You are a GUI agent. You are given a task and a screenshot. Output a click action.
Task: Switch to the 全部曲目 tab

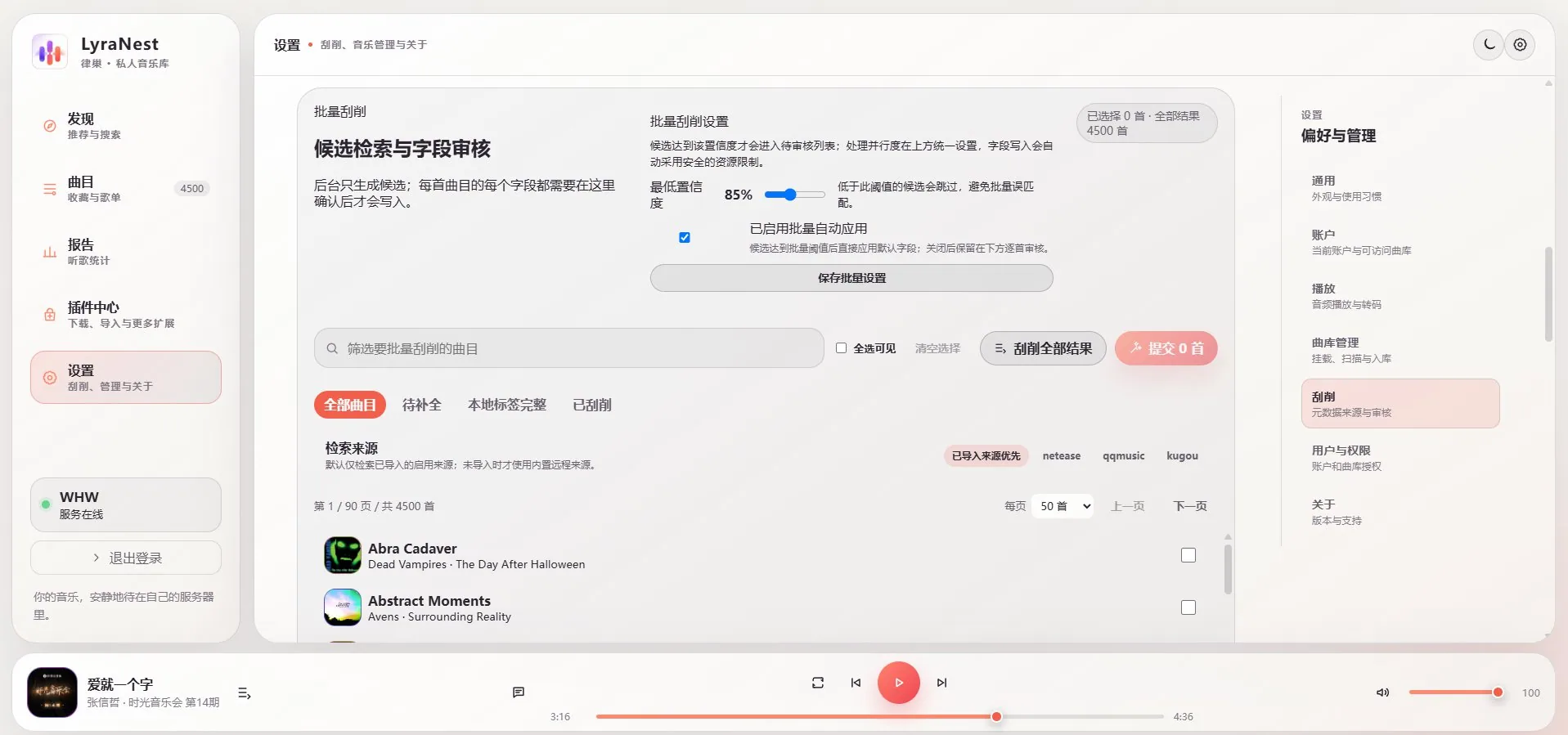[350, 405]
